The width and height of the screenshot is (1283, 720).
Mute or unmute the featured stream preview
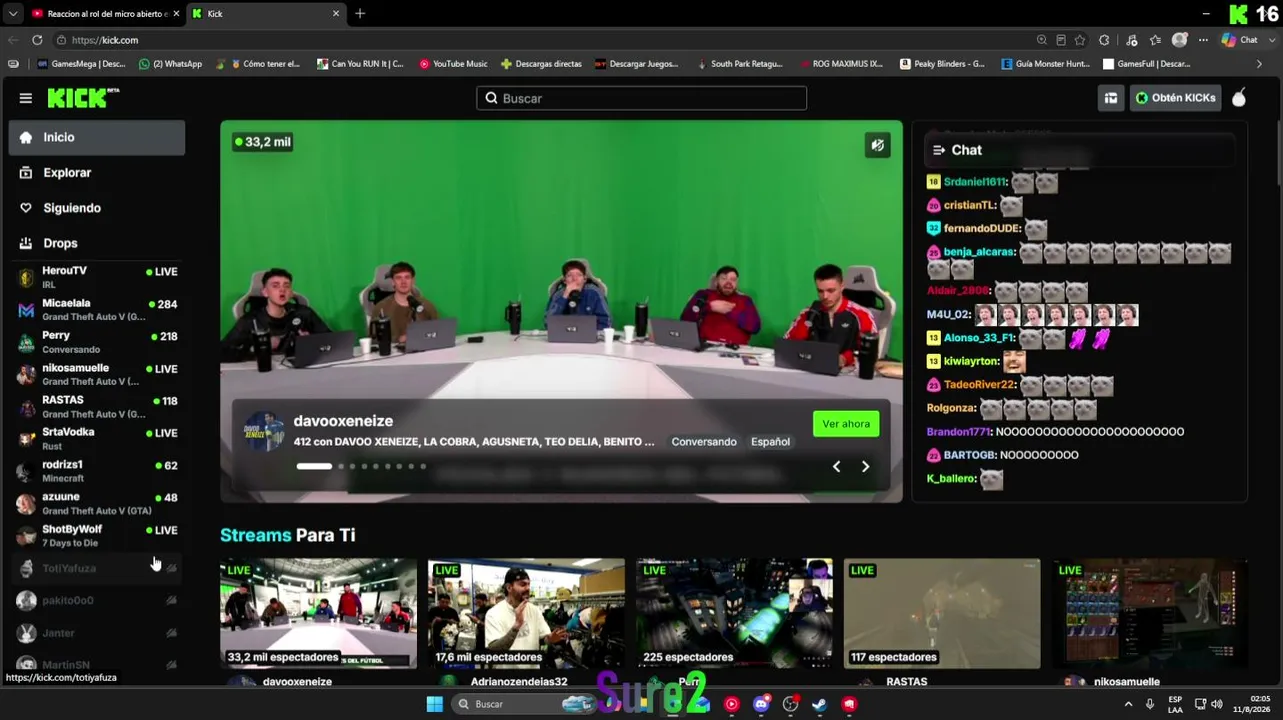pos(877,145)
